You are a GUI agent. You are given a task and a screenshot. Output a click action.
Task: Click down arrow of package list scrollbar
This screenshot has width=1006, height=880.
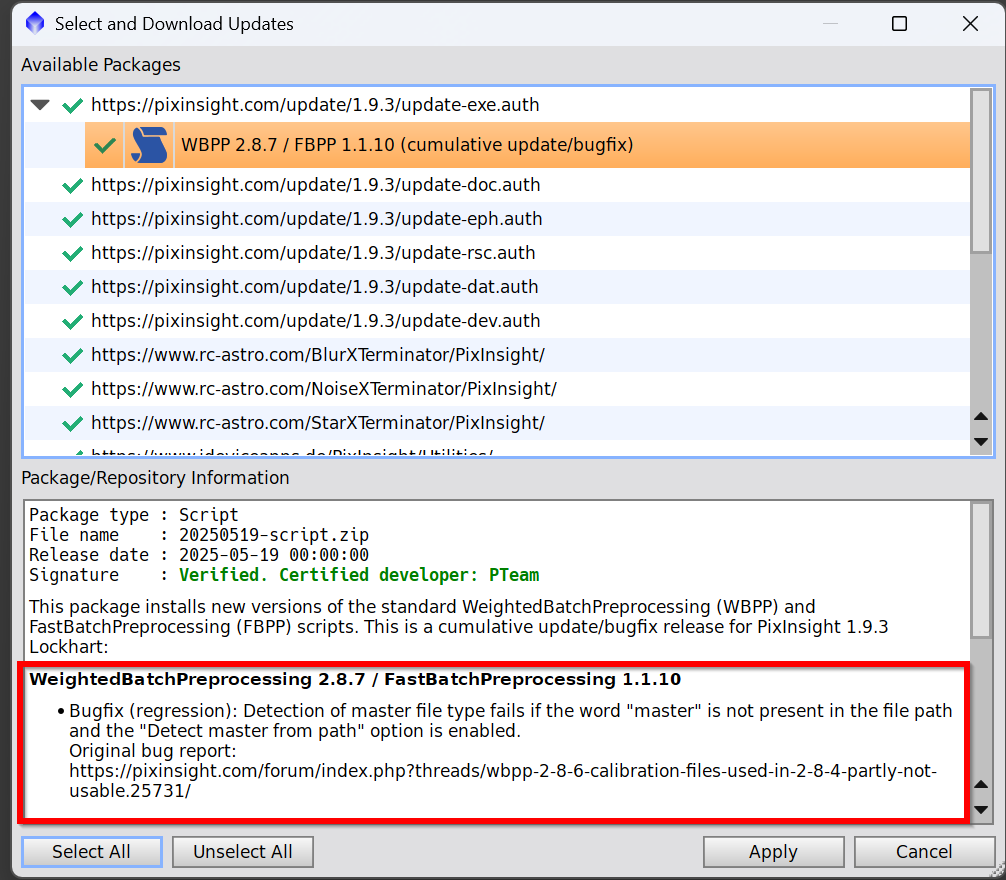(981, 442)
